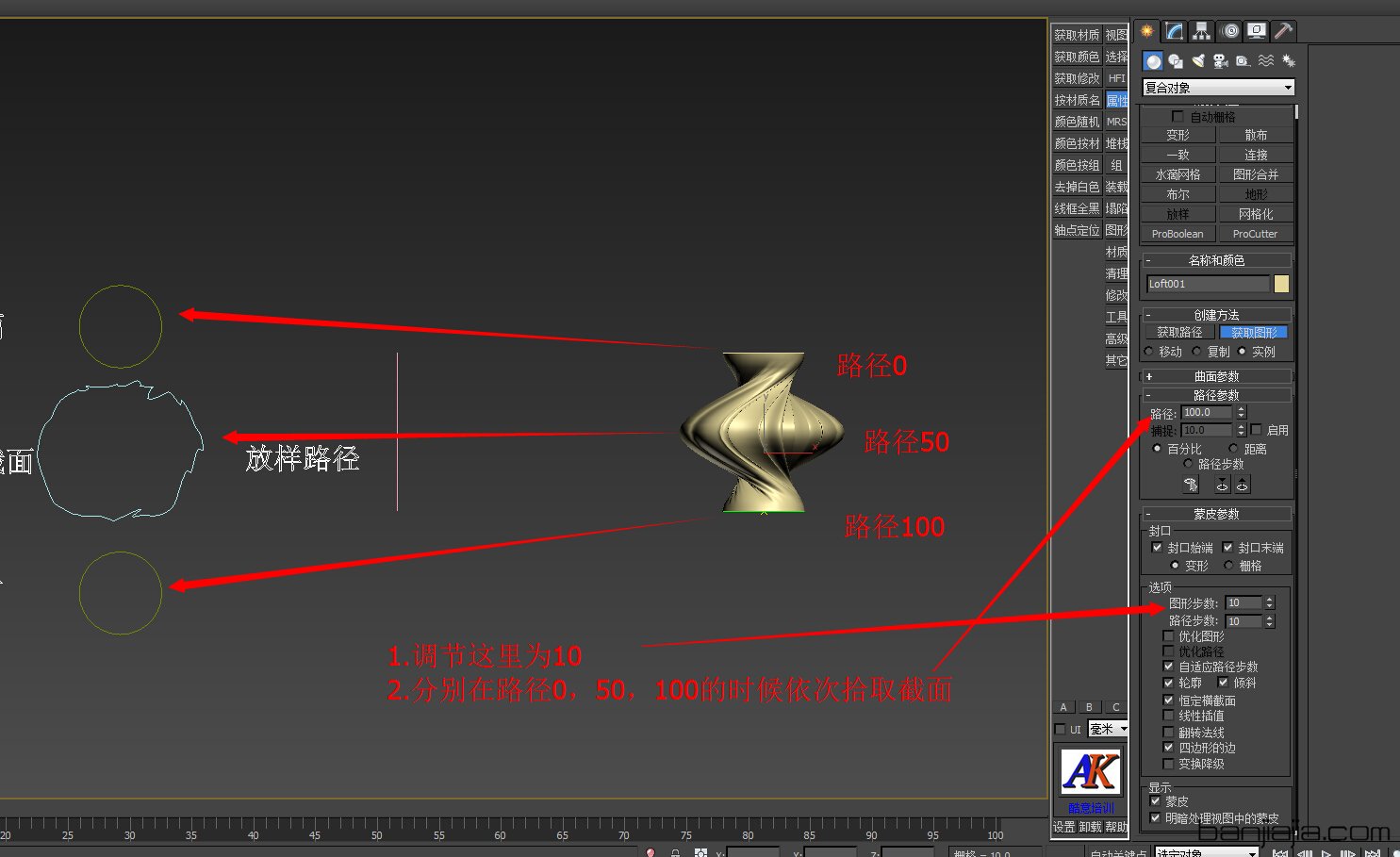This screenshot has height=857, width=1400.
Task: Switch to the Modify panel icon
Action: [x=1175, y=30]
